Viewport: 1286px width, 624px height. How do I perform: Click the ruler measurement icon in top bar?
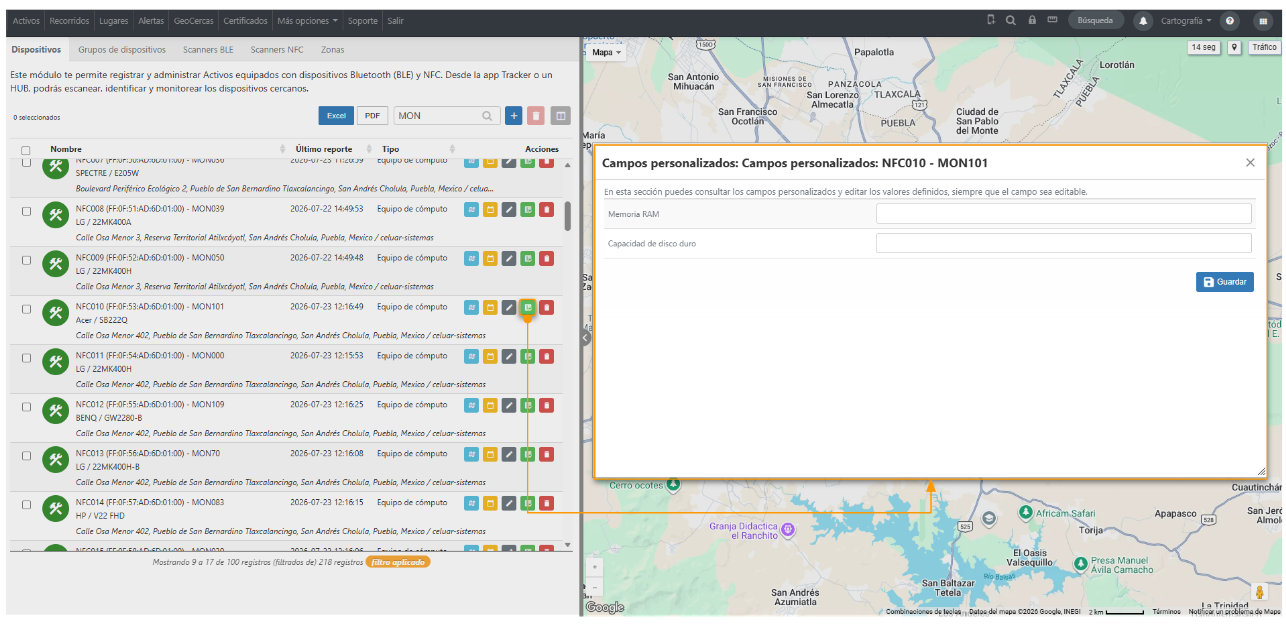(x=1052, y=20)
